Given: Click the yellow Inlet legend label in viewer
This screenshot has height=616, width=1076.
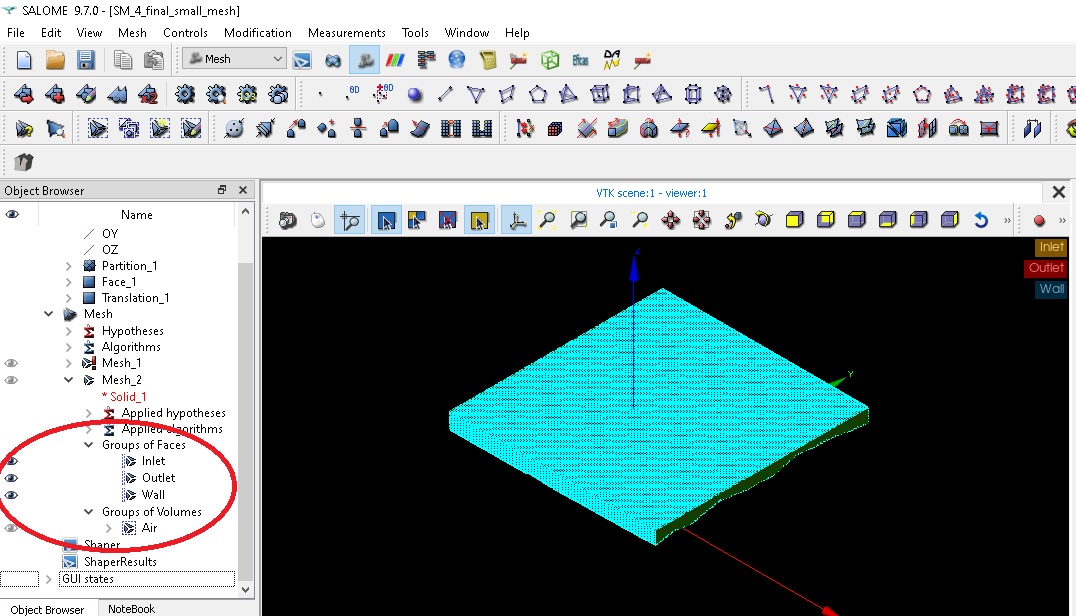Looking at the screenshot, I should point(1051,247).
